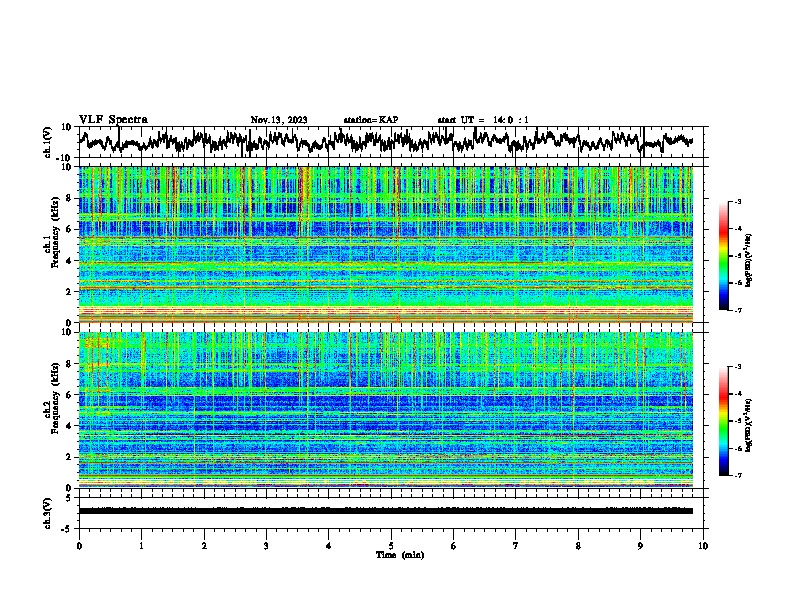This screenshot has height=612, width=792.
Task: Click inside the ch.1 spectrogram panel
Action: point(386,244)
